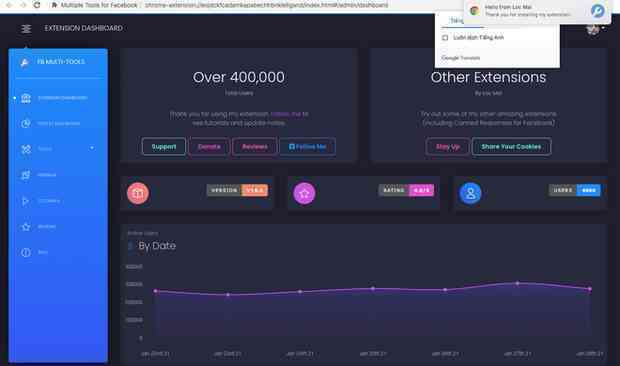Open the Extension Dashboard sidebar icon
Image resolution: width=620 pixels, height=366 pixels.
point(26,98)
